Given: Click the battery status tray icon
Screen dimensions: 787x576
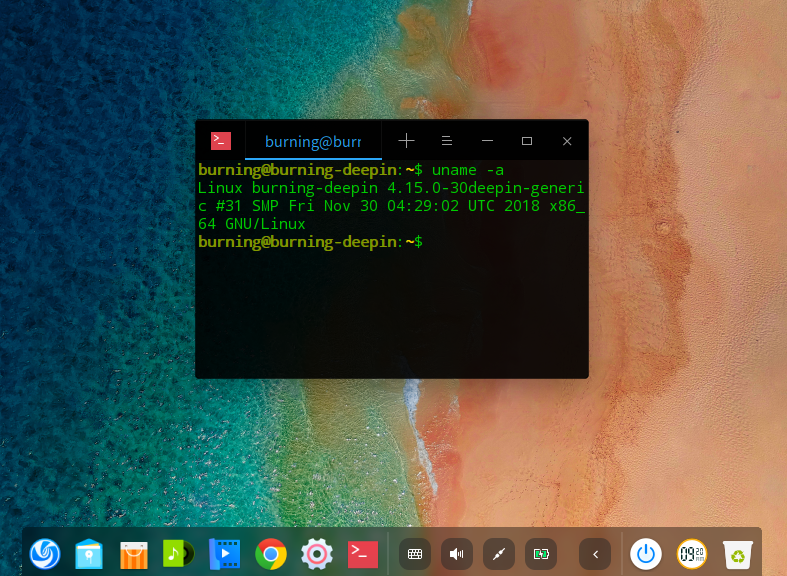Looking at the screenshot, I should coord(541,554).
